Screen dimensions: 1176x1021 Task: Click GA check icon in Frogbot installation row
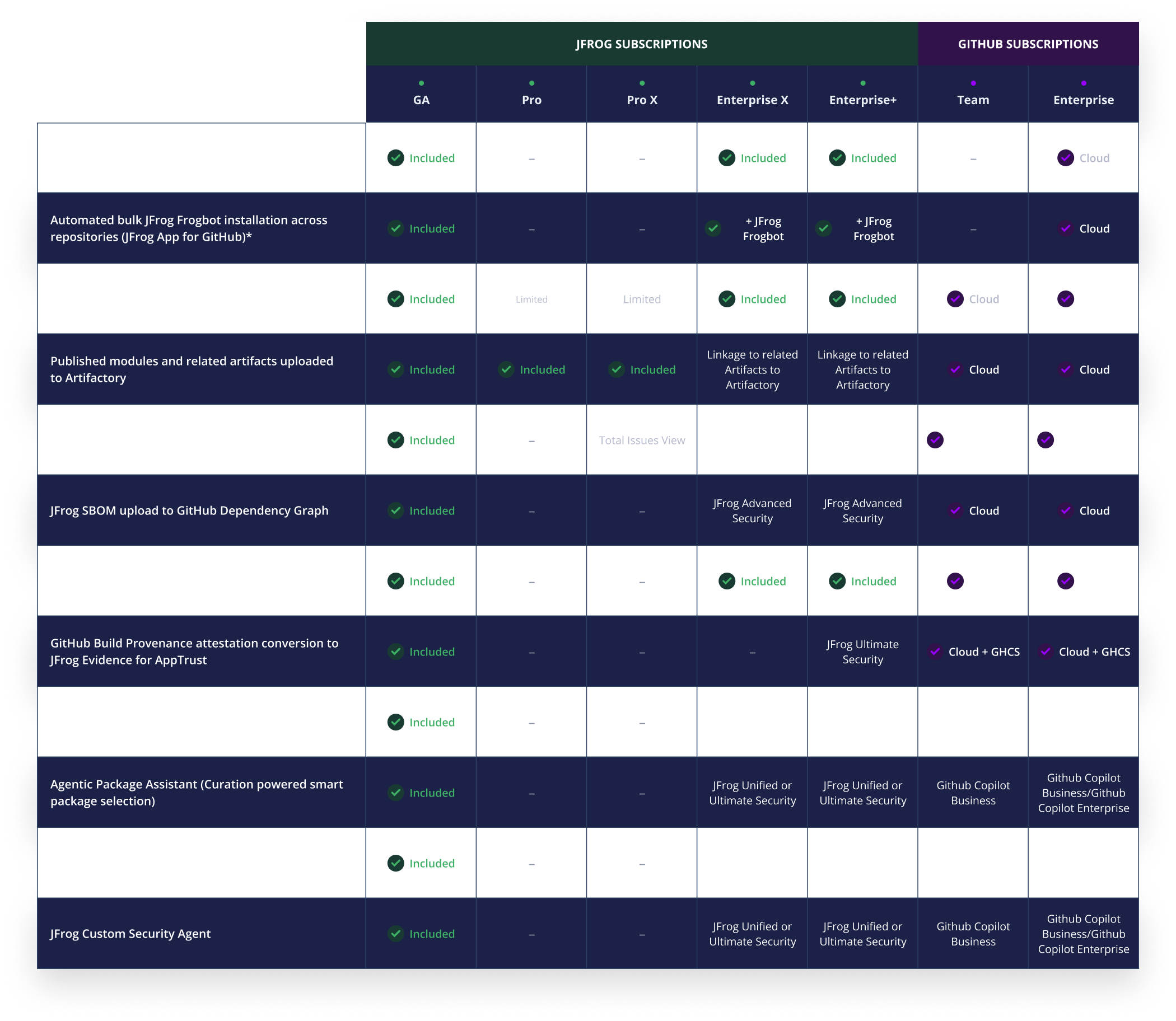point(395,228)
